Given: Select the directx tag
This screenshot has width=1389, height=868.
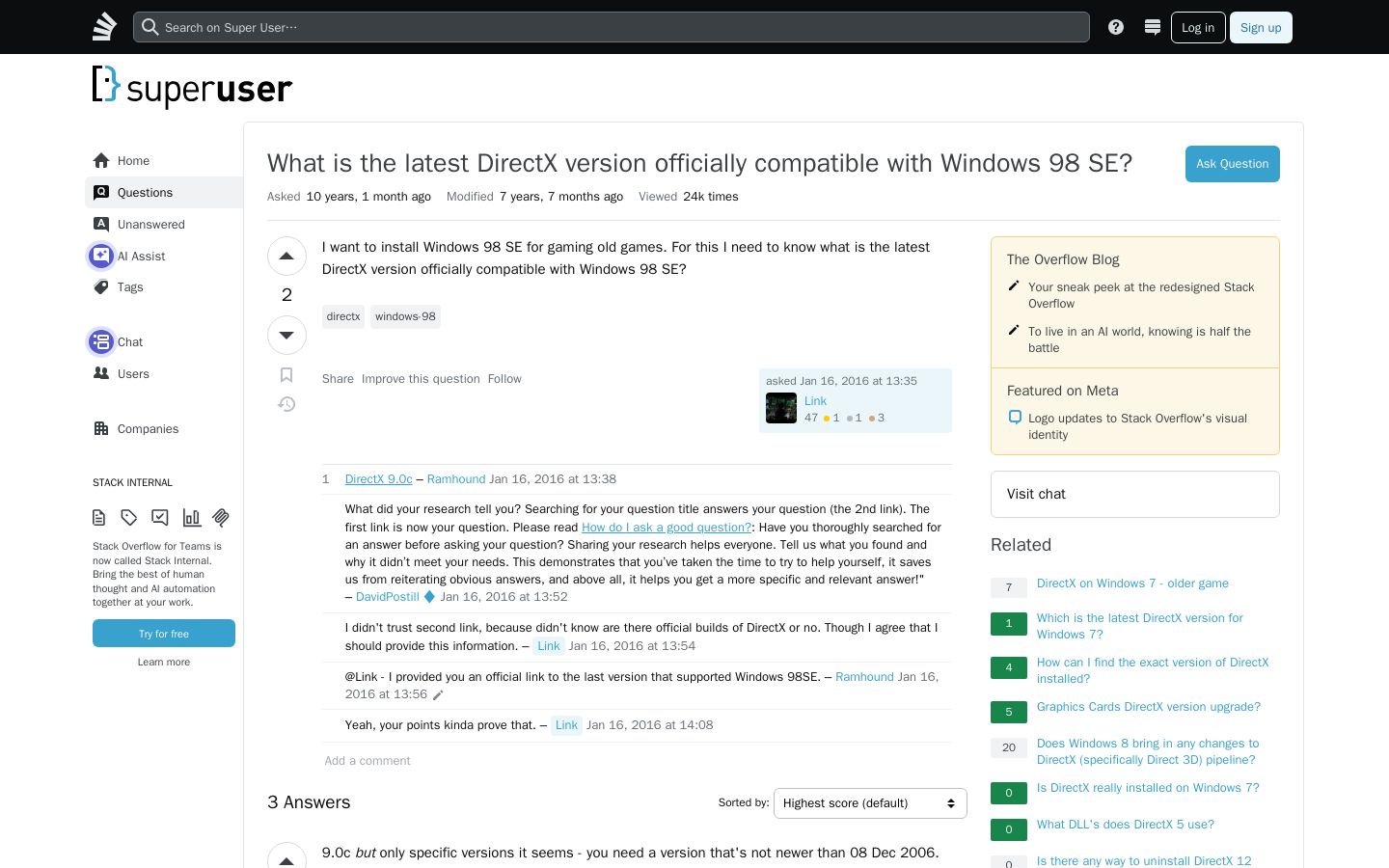Looking at the screenshot, I should click(343, 316).
